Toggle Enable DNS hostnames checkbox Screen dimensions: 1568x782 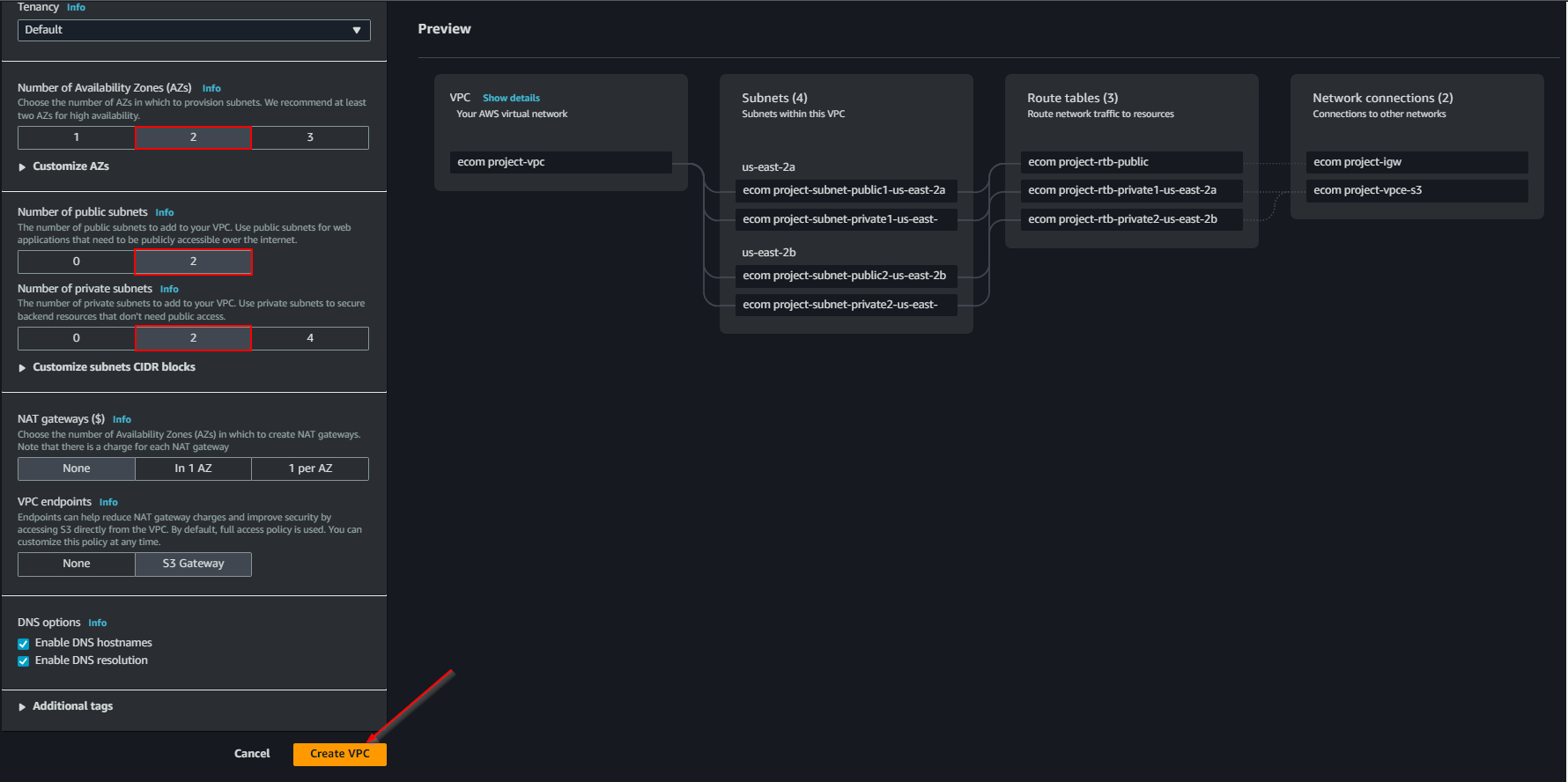pos(24,644)
